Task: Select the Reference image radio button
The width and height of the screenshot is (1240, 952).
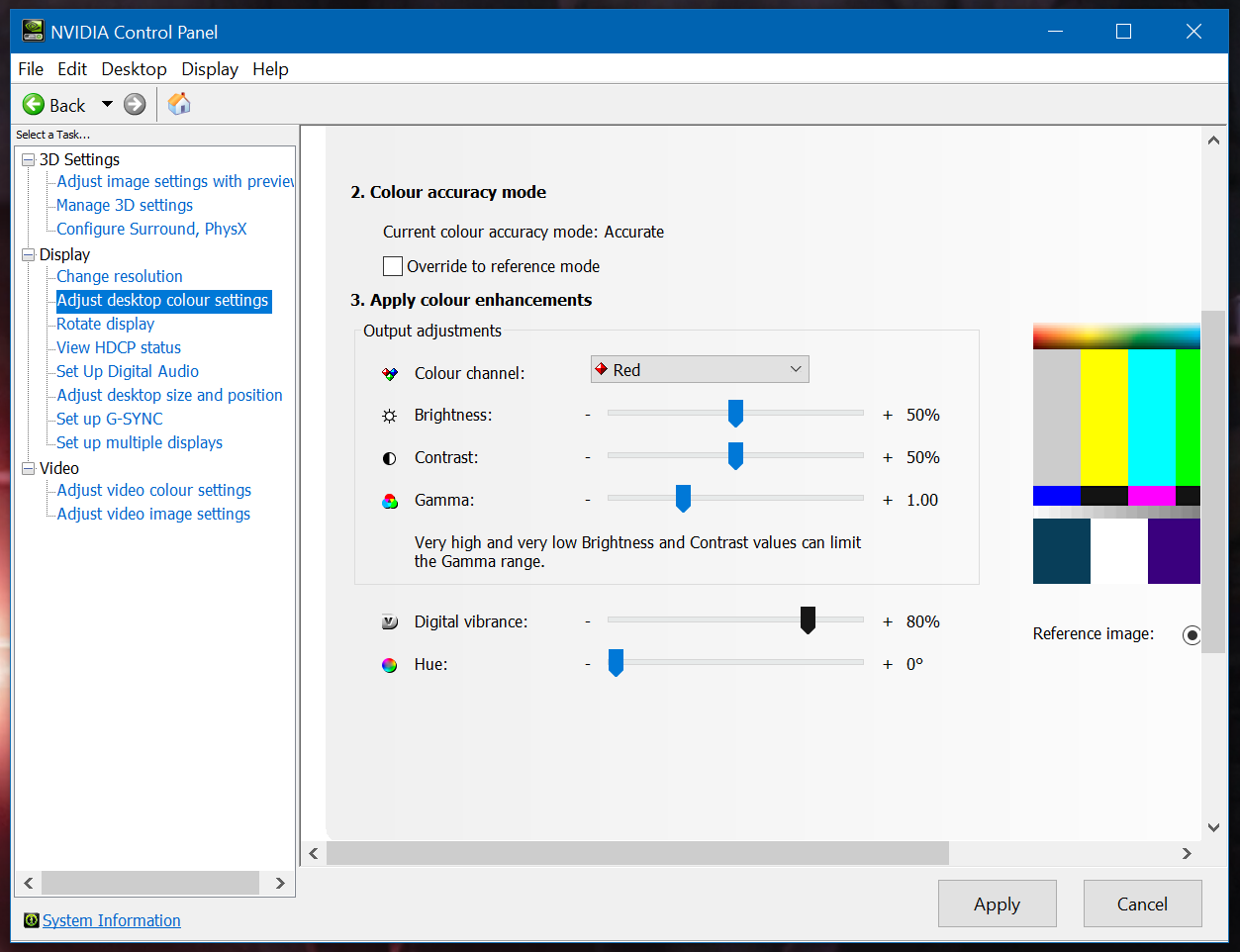Action: (x=1192, y=635)
